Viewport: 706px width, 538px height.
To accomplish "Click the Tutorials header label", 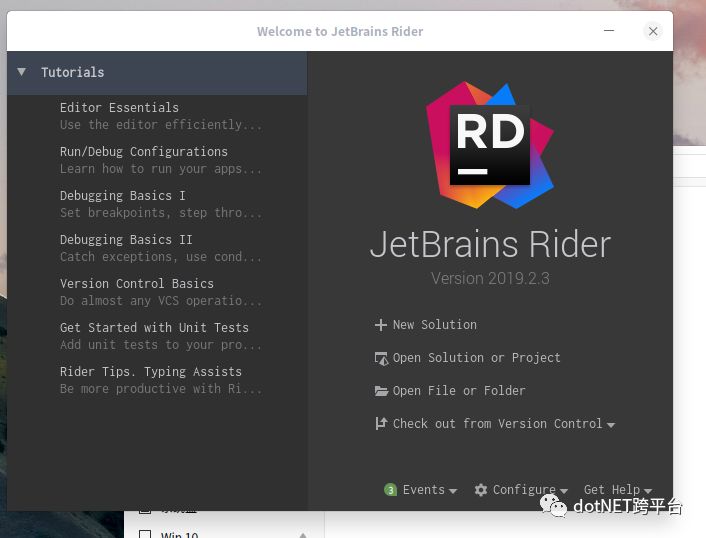I will (x=72, y=72).
